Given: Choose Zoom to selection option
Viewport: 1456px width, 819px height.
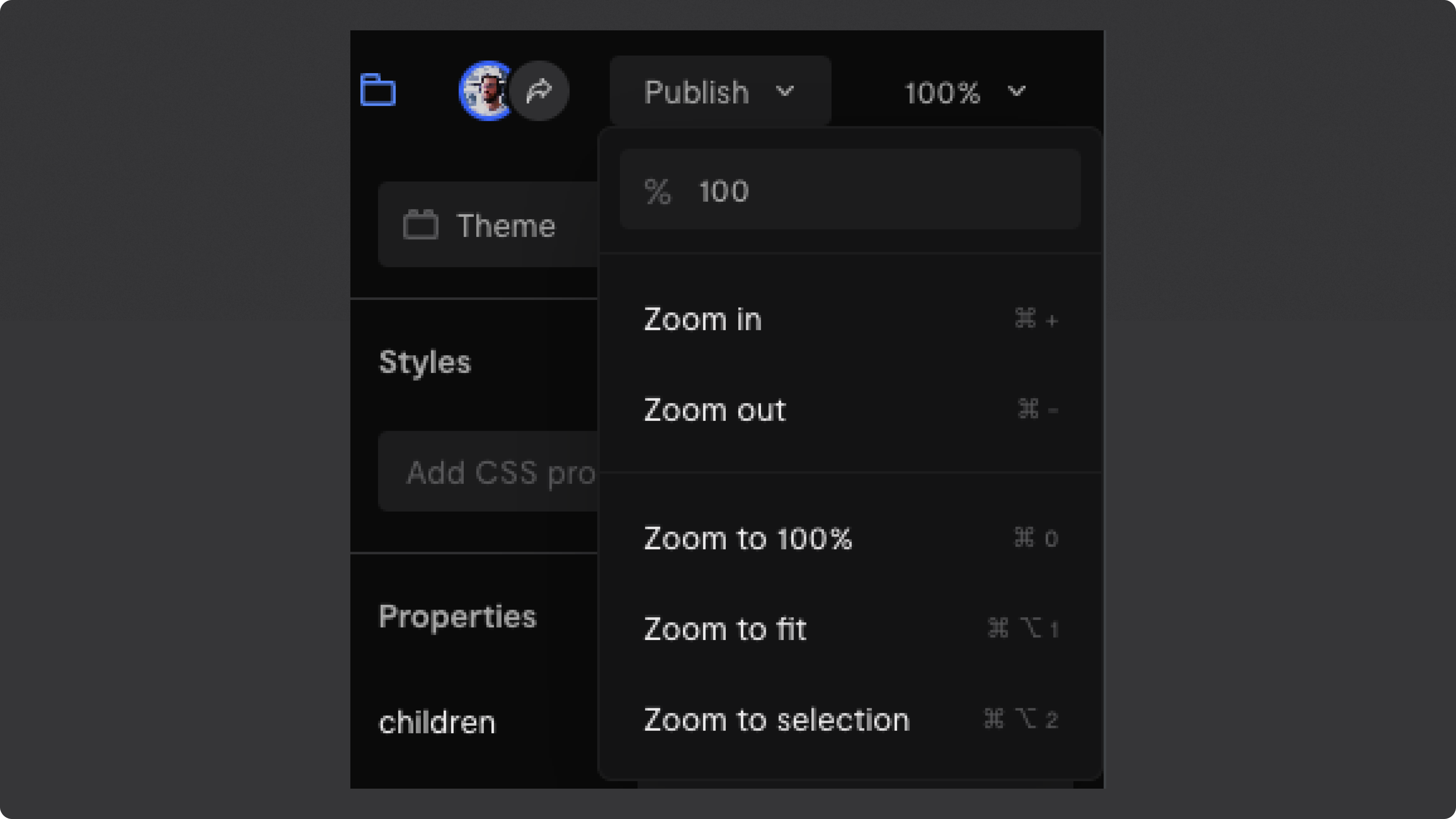Looking at the screenshot, I should (850, 719).
